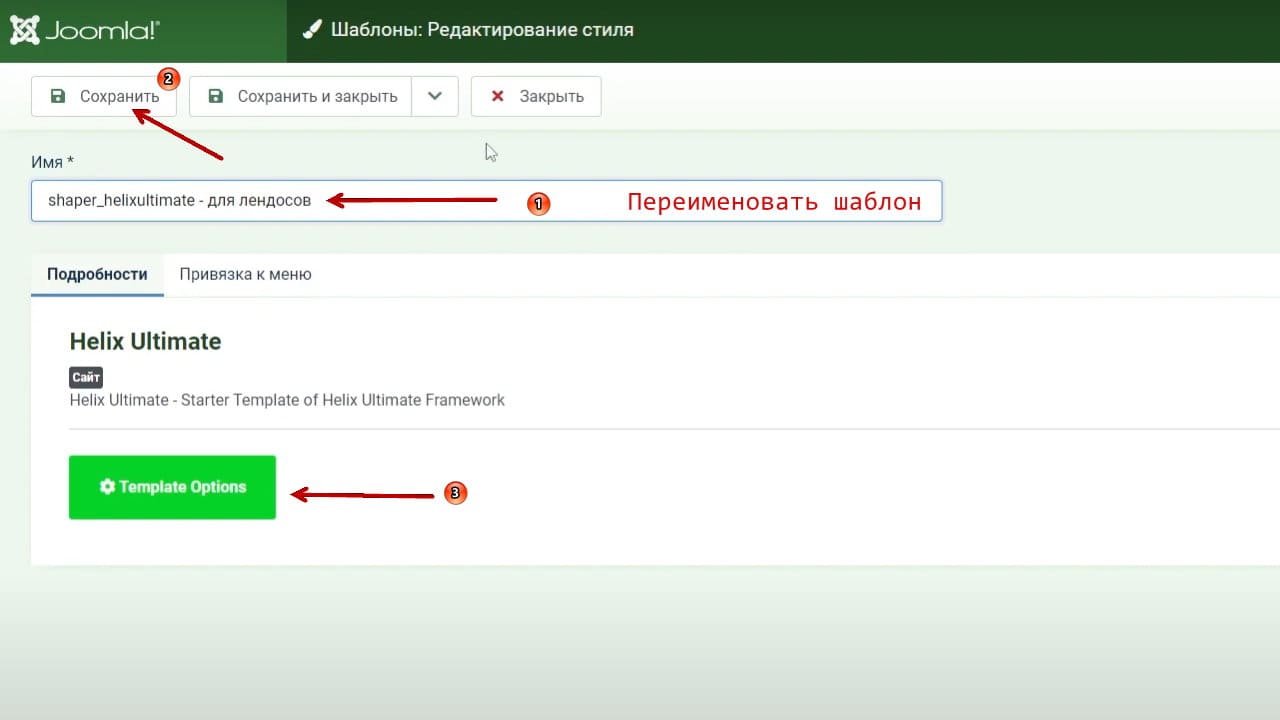
Task: Click the Имя * field label
Action: click(x=54, y=162)
